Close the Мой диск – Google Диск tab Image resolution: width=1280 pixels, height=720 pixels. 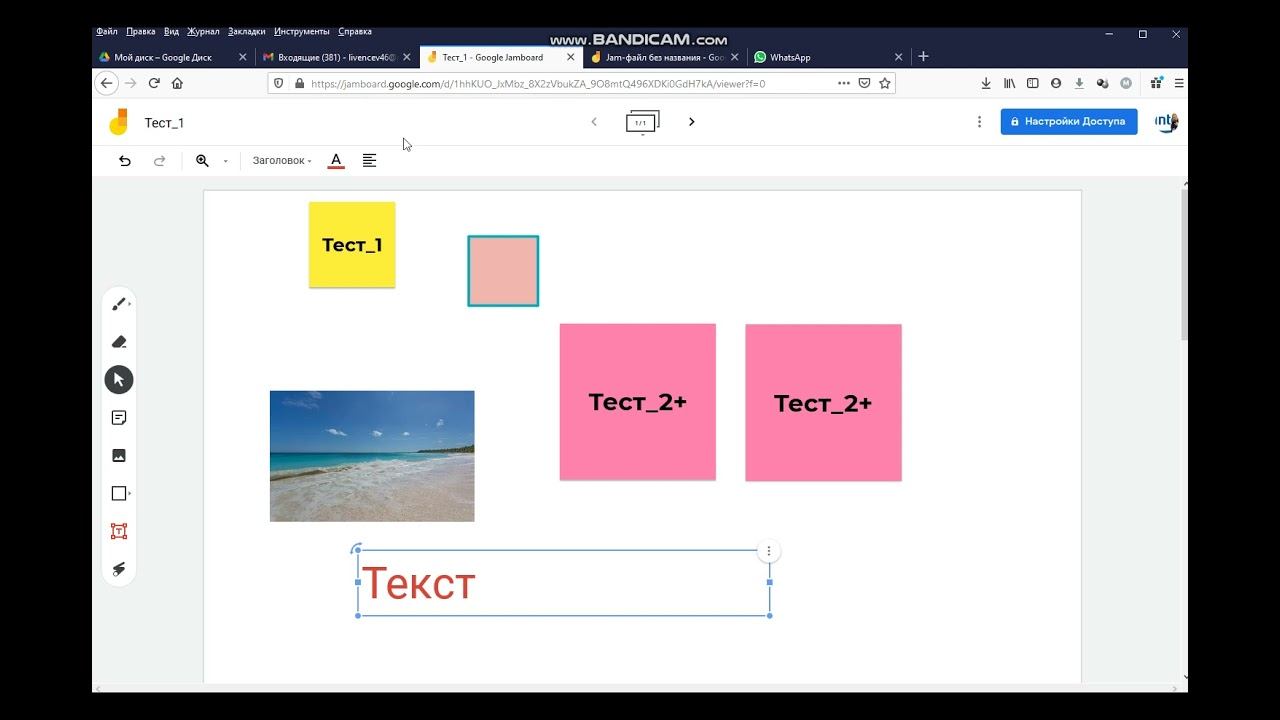242,57
